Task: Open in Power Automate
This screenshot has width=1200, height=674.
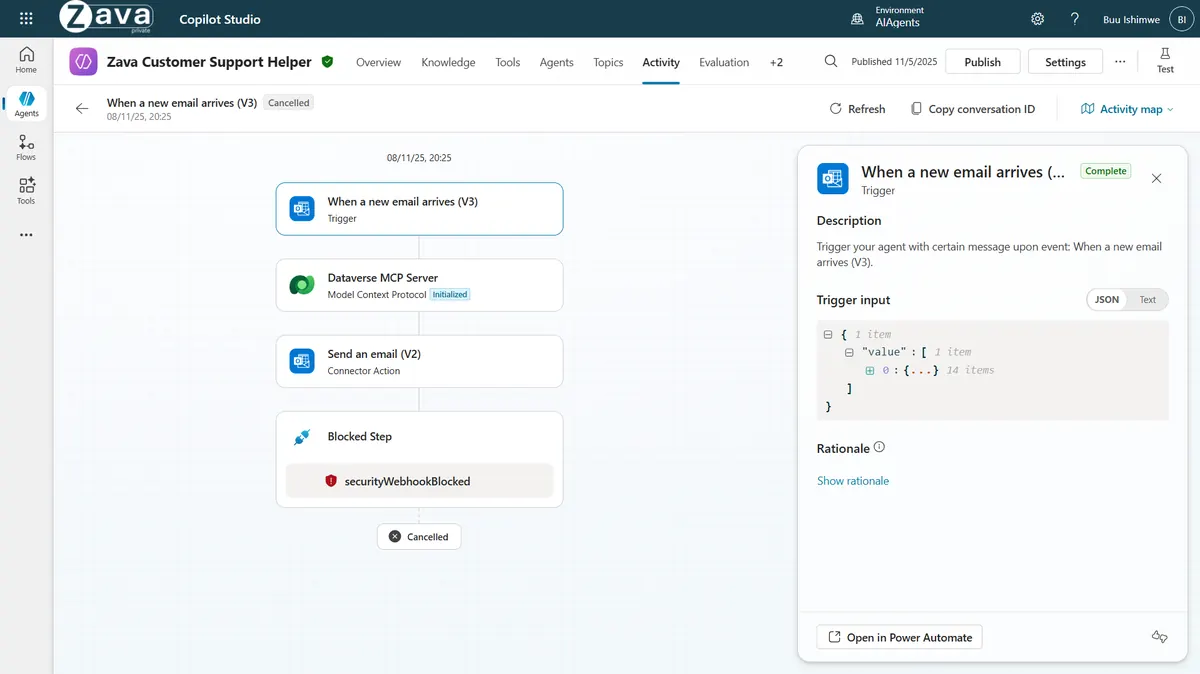Action: (899, 637)
